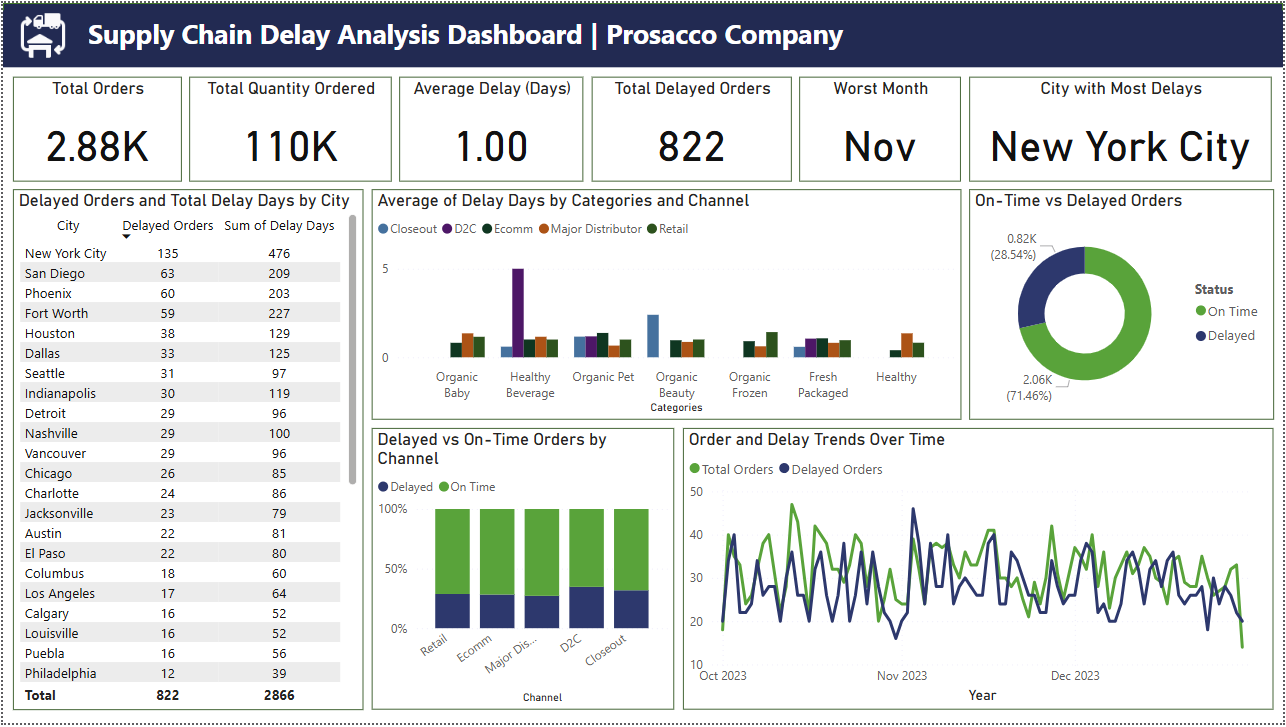
Task: Click the Total Orders KPI card
Action: click(97, 128)
